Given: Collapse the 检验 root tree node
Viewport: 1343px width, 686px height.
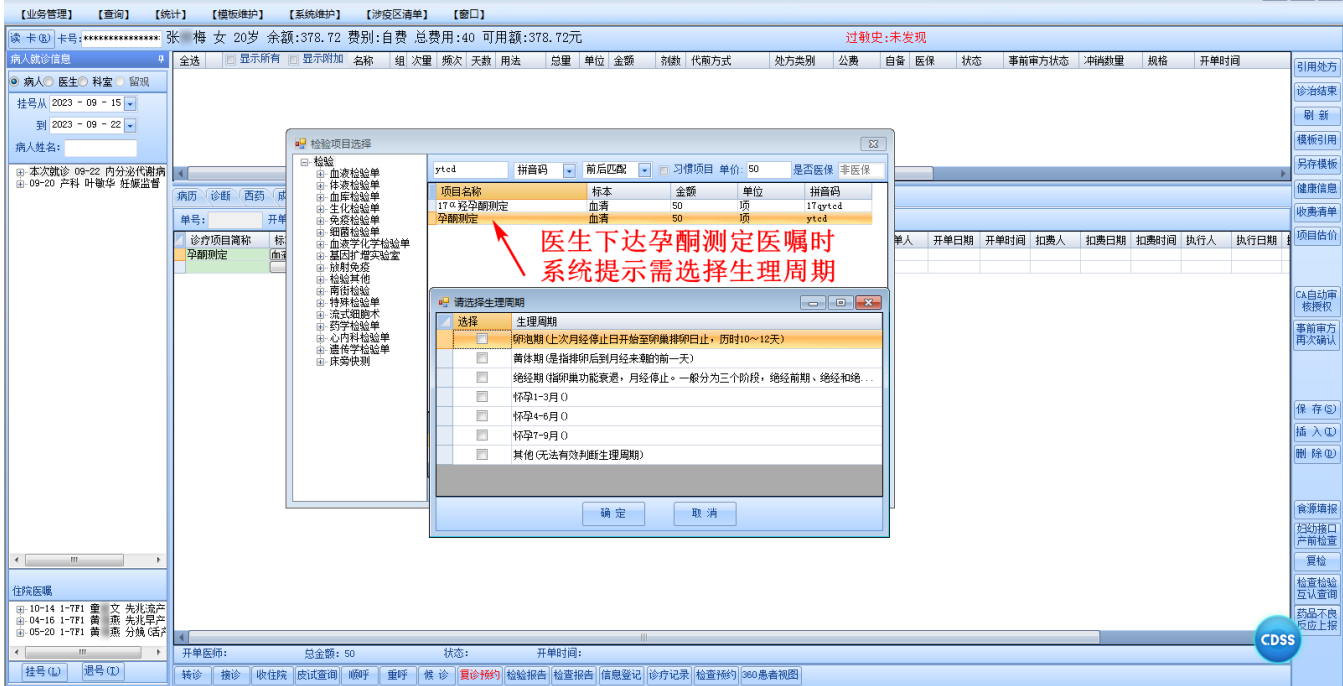Looking at the screenshot, I should point(305,161).
